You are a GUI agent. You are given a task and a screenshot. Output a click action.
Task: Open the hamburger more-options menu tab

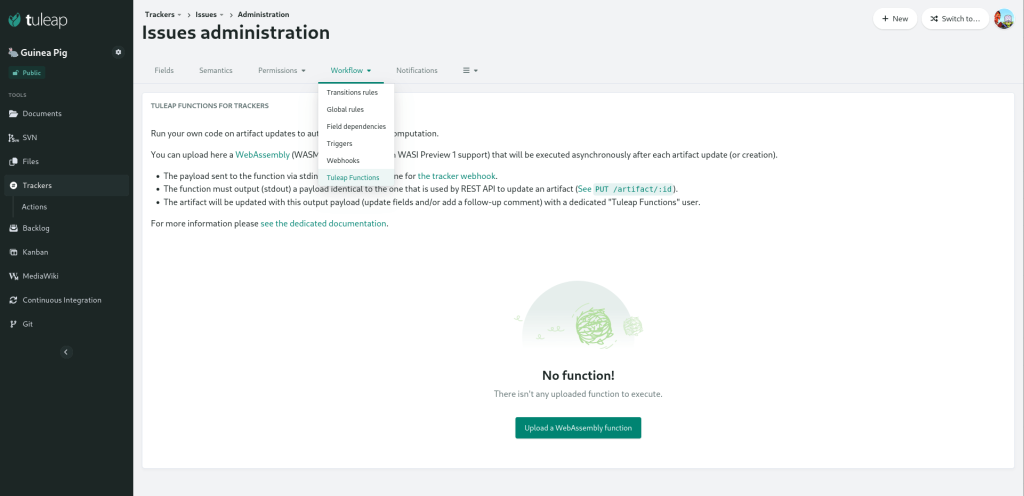coord(470,70)
